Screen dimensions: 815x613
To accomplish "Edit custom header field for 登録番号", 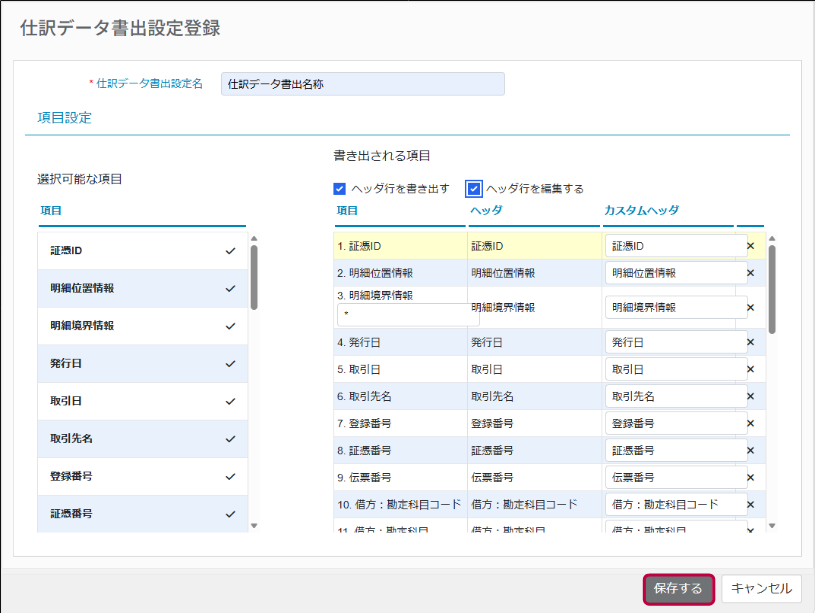I will [676, 423].
